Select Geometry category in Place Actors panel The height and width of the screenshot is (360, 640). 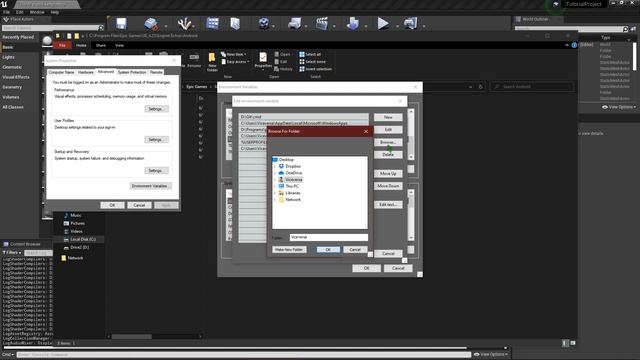click(12, 87)
